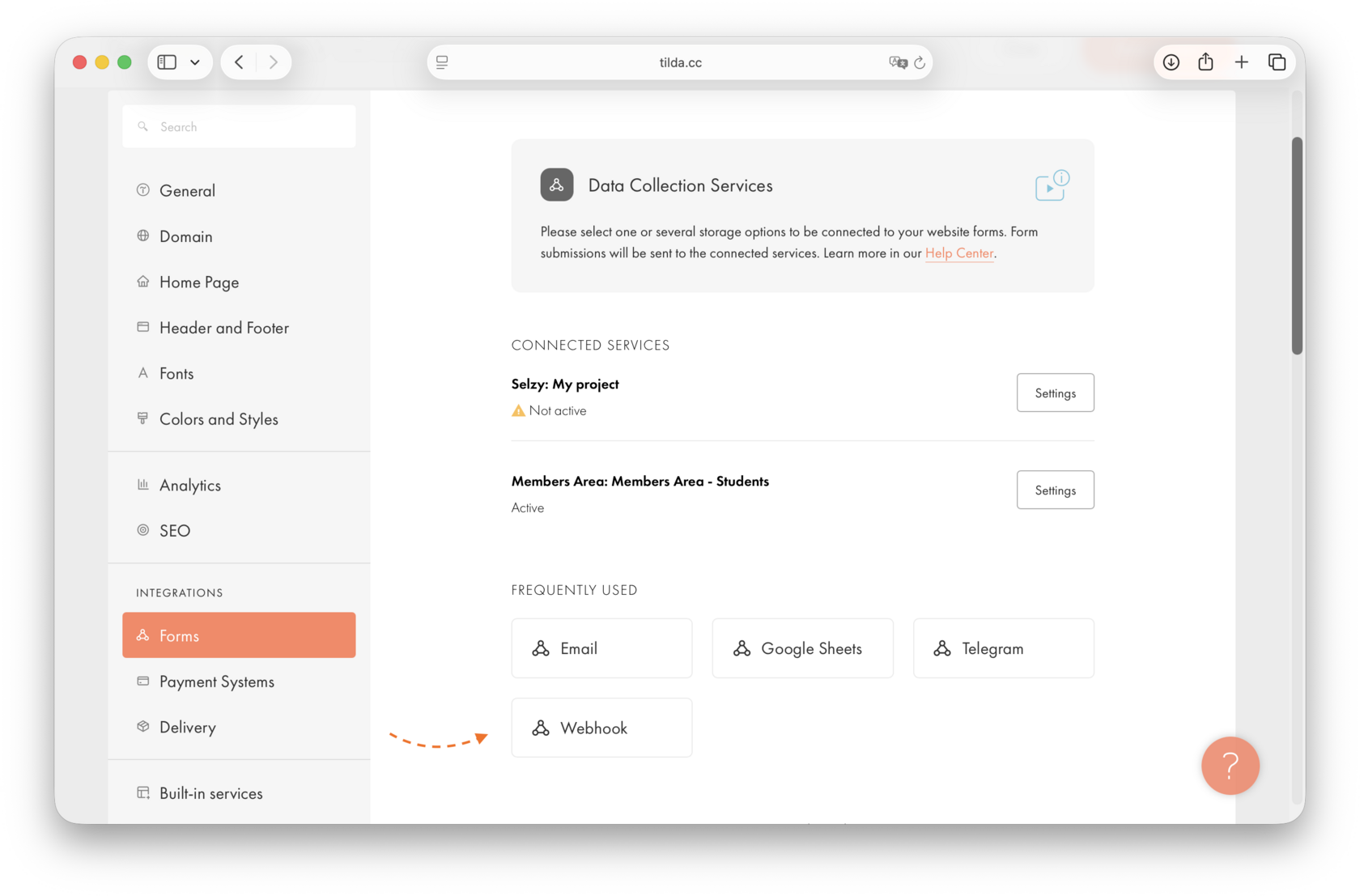
Task: Click the sidebar Search field
Action: (239, 126)
